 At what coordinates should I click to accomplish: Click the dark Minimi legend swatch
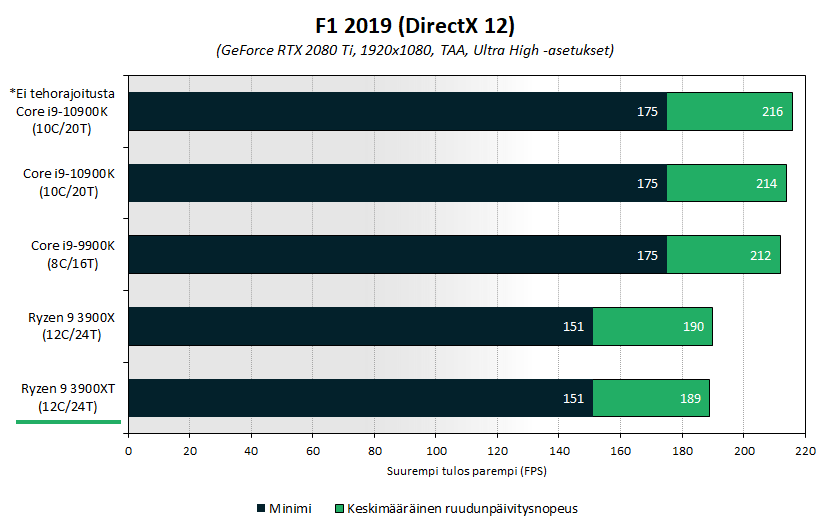tap(260, 508)
